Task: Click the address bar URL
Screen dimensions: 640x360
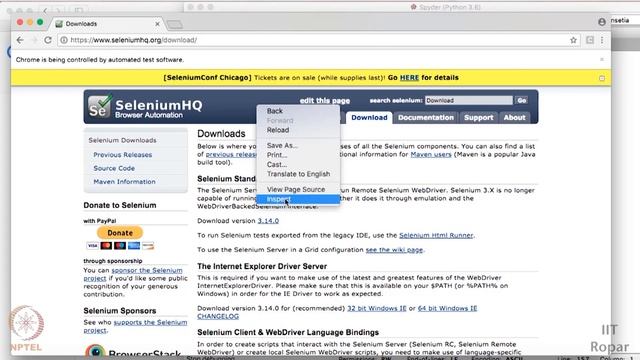Action: click(133, 40)
